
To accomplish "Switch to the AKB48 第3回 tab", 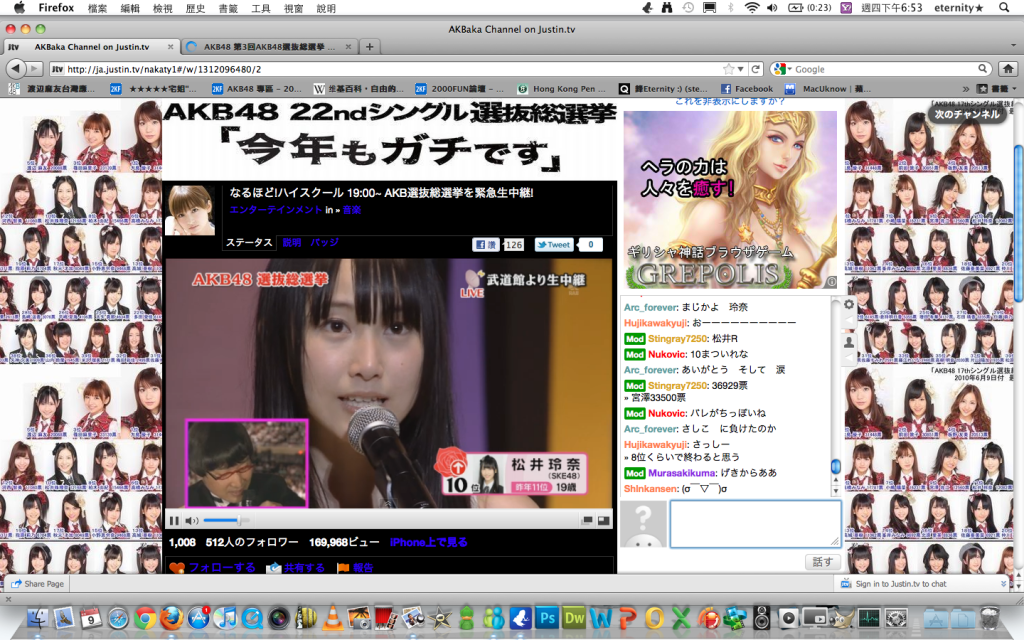I will pos(270,47).
